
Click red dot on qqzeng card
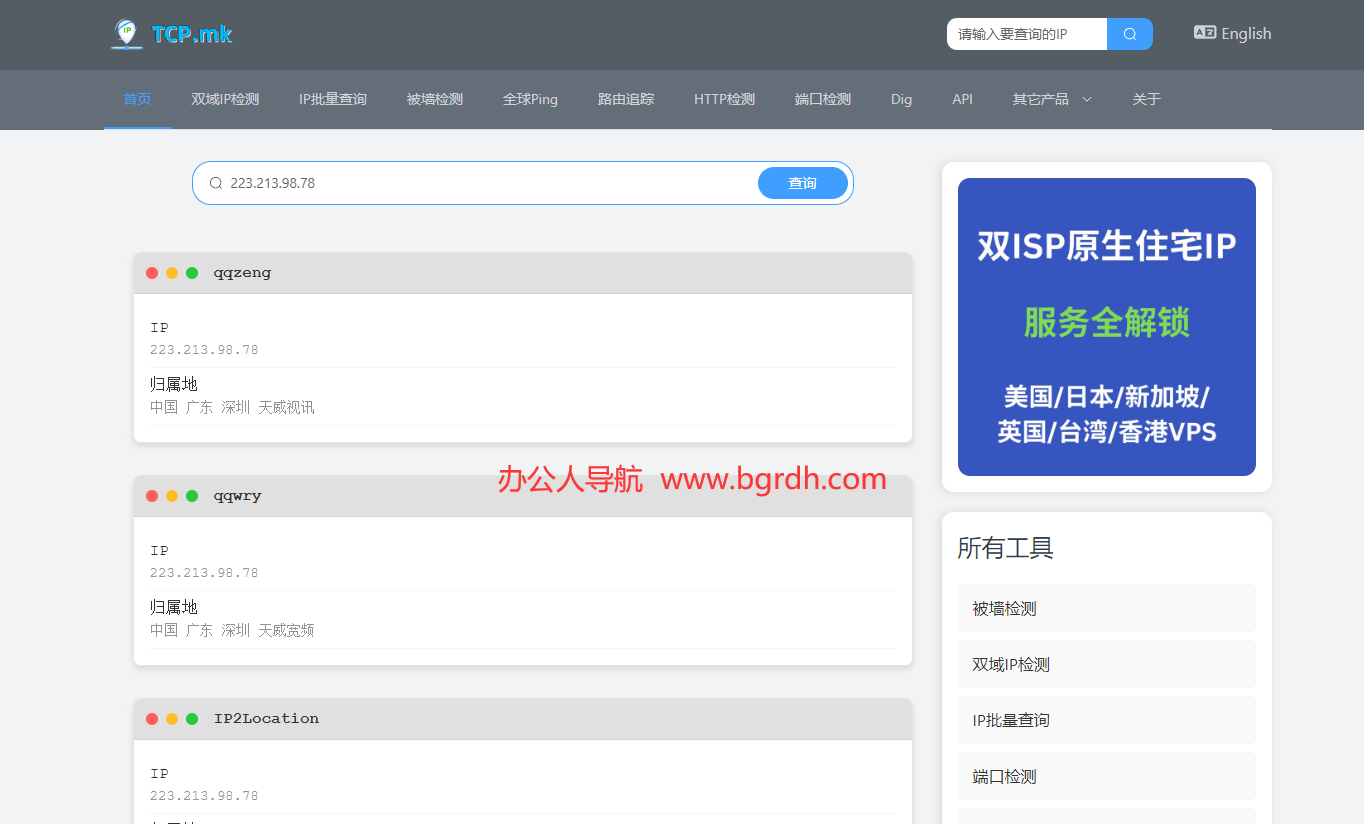152,273
